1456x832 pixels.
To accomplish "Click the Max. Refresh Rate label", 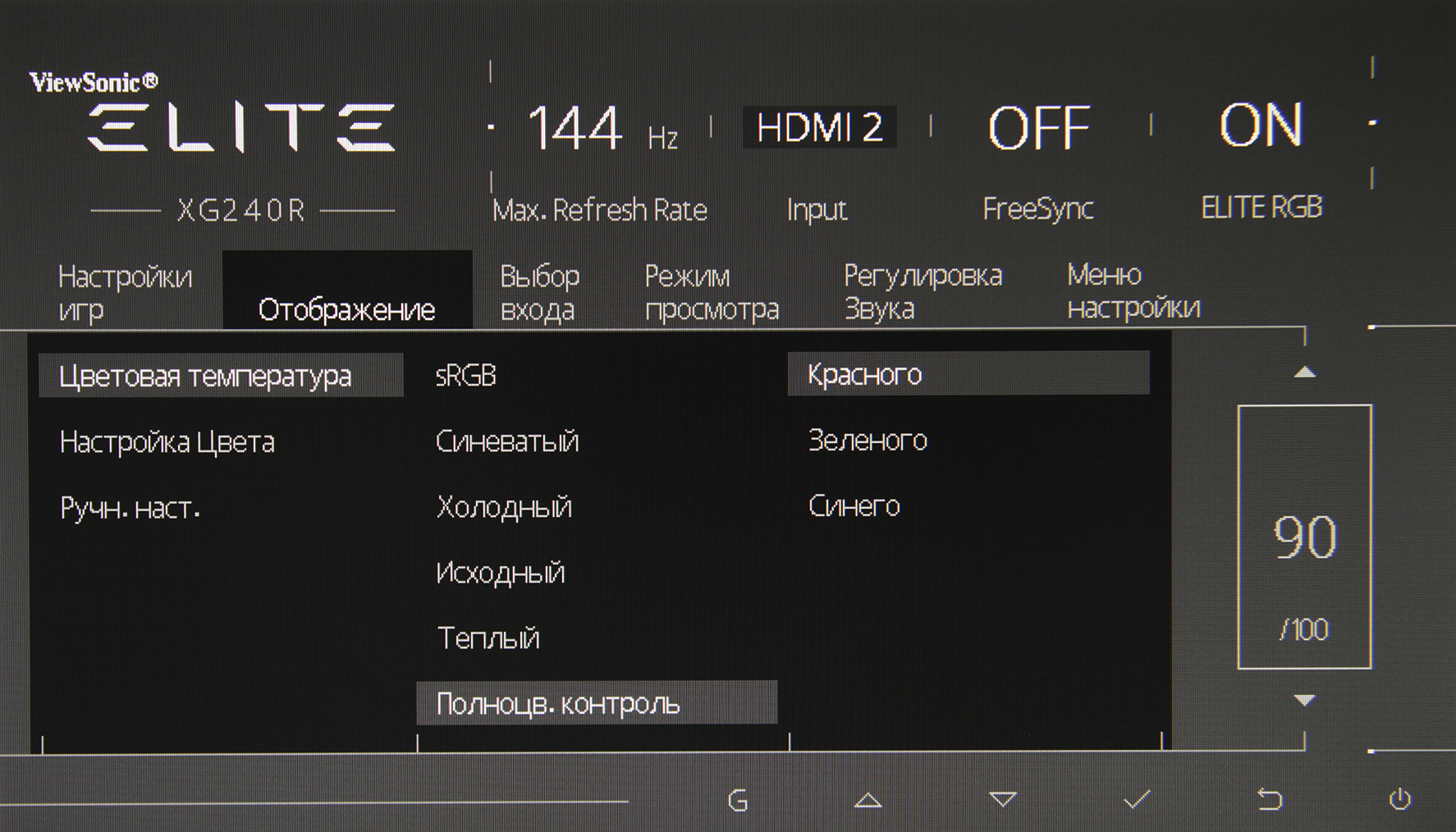I will pos(599,211).
